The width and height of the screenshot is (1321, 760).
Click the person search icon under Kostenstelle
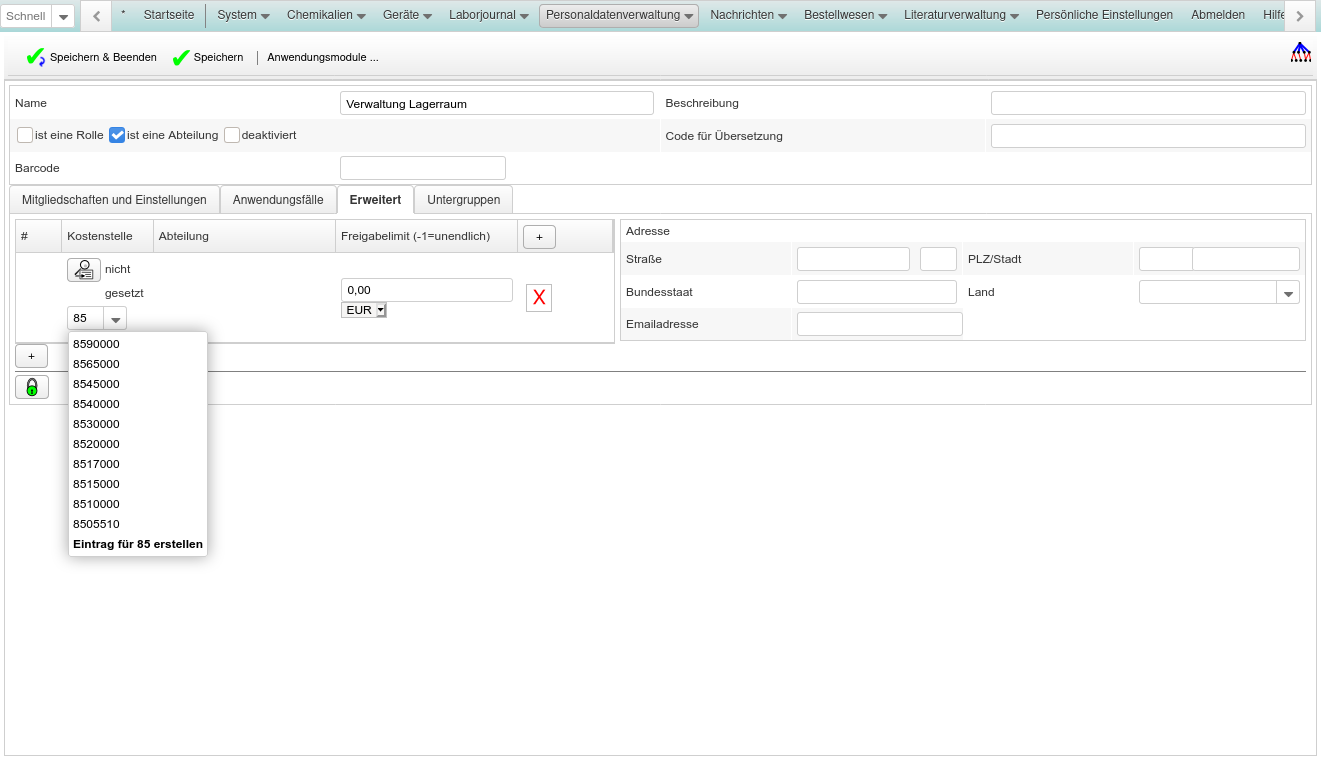pyautogui.click(x=84, y=270)
